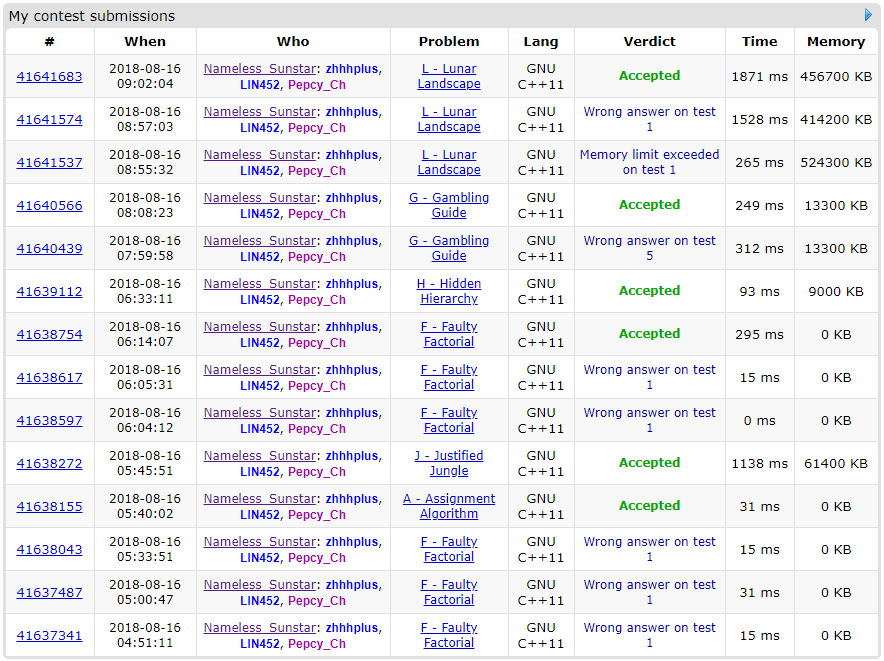Screen dimensions: 884x661
Task: Select the 2018-08-16 04:51:11 timestamp
Action: click(x=145, y=635)
